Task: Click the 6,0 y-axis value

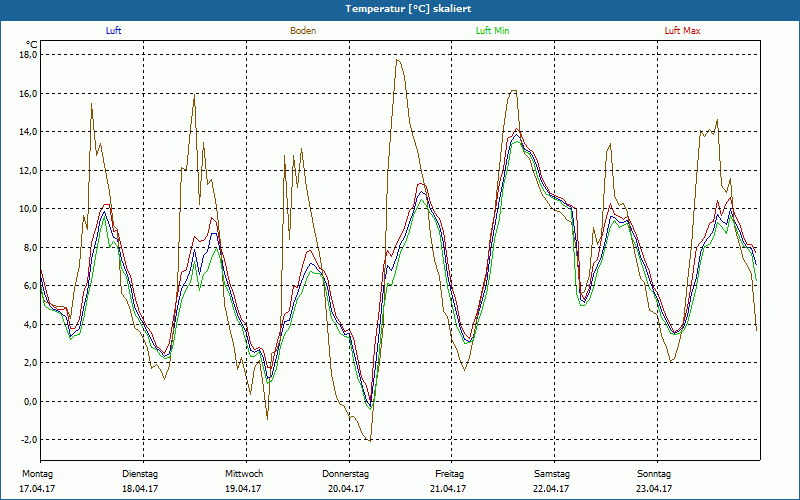Action: (30, 286)
